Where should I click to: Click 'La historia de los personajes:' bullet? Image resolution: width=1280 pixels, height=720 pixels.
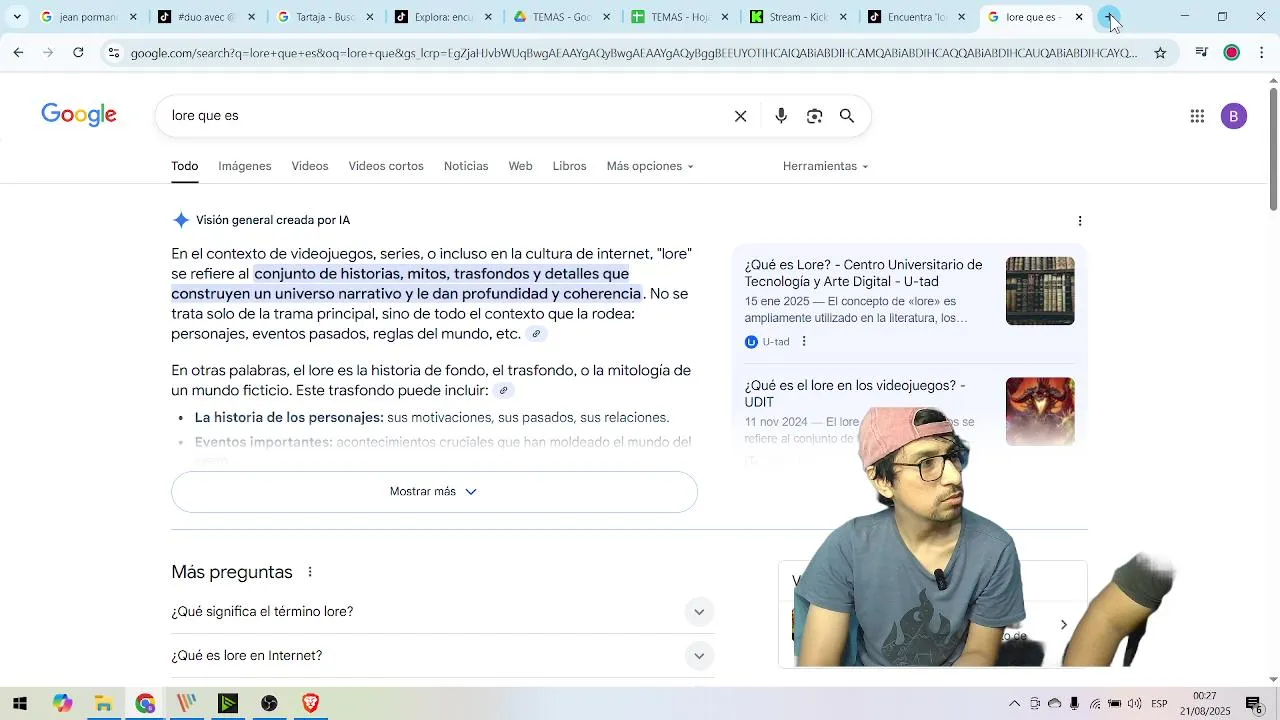[x=289, y=418]
